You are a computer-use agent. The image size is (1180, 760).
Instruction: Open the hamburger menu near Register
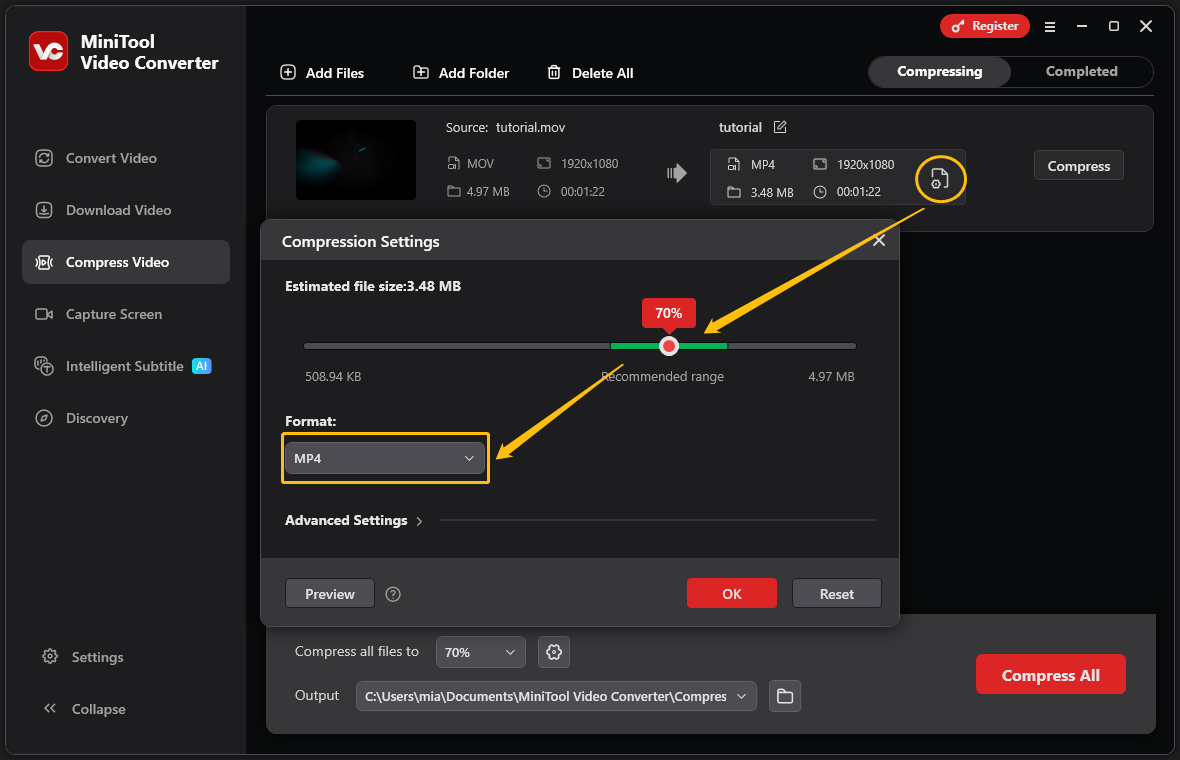1050,27
